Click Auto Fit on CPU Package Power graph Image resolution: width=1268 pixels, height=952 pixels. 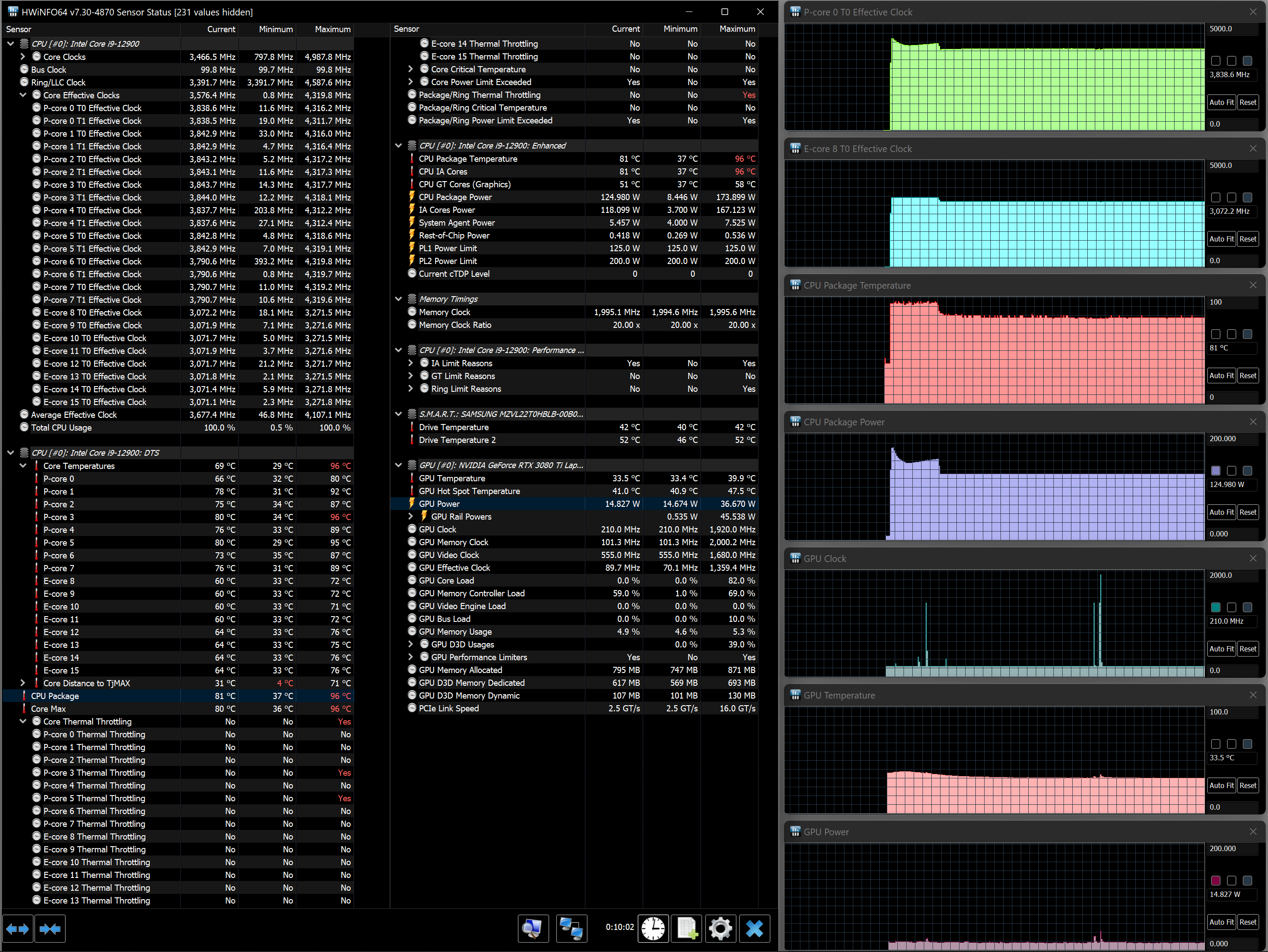(1221, 513)
